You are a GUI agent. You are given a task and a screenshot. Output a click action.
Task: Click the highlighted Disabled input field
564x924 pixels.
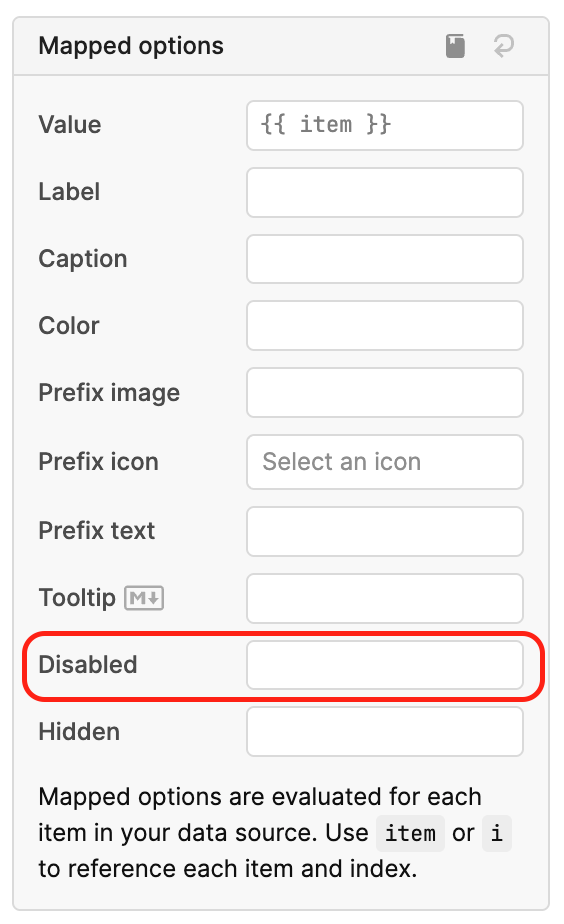[385, 665]
